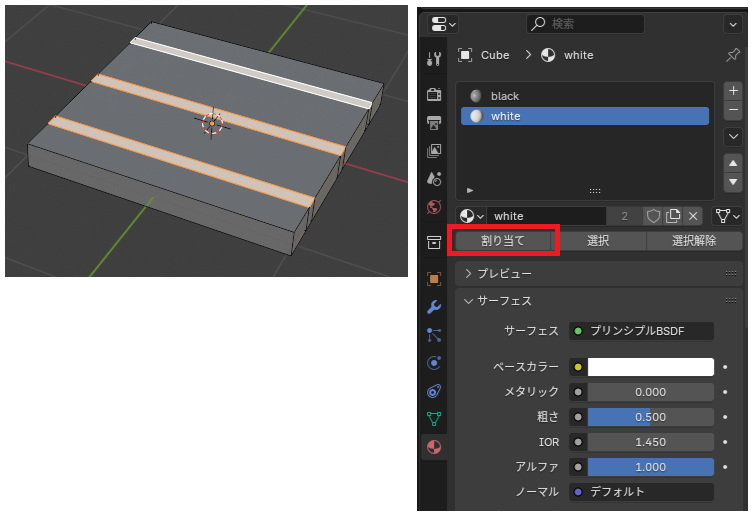The image size is (756, 517).
Task: Open the Modifiers properties tab
Action: coord(434,307)
